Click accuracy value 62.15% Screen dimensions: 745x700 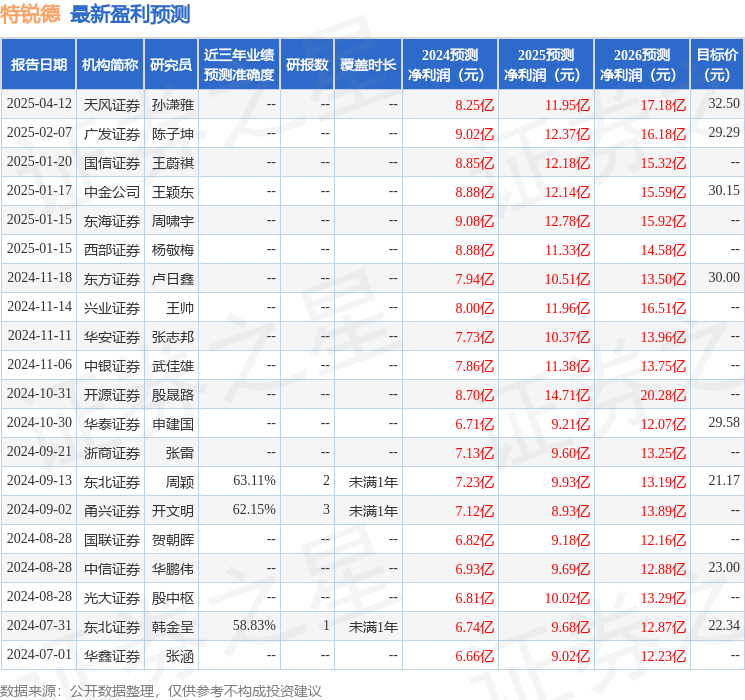tap(254, 509)
